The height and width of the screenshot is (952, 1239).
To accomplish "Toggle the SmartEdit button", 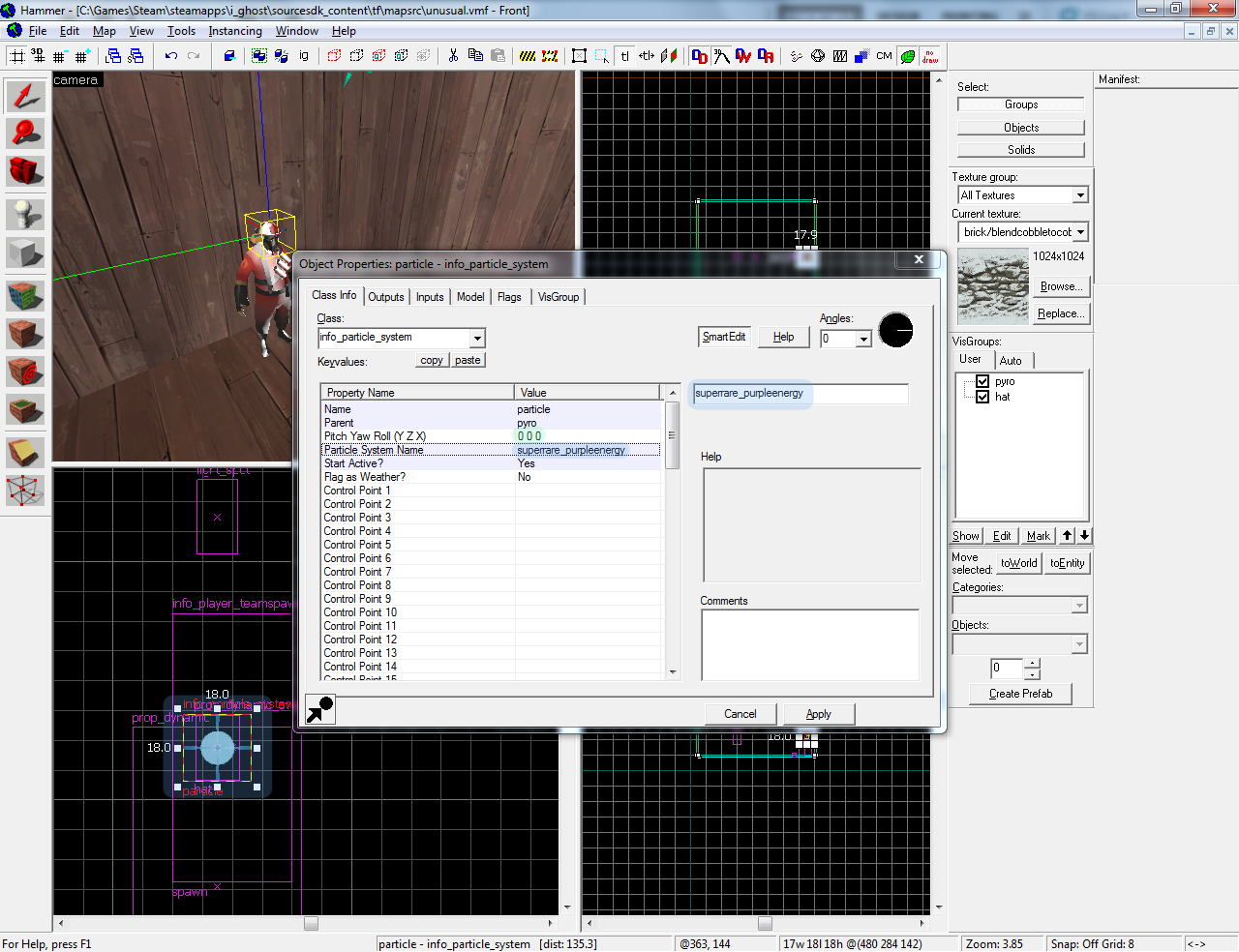I will pyautogui.click(x=723, y=337).
